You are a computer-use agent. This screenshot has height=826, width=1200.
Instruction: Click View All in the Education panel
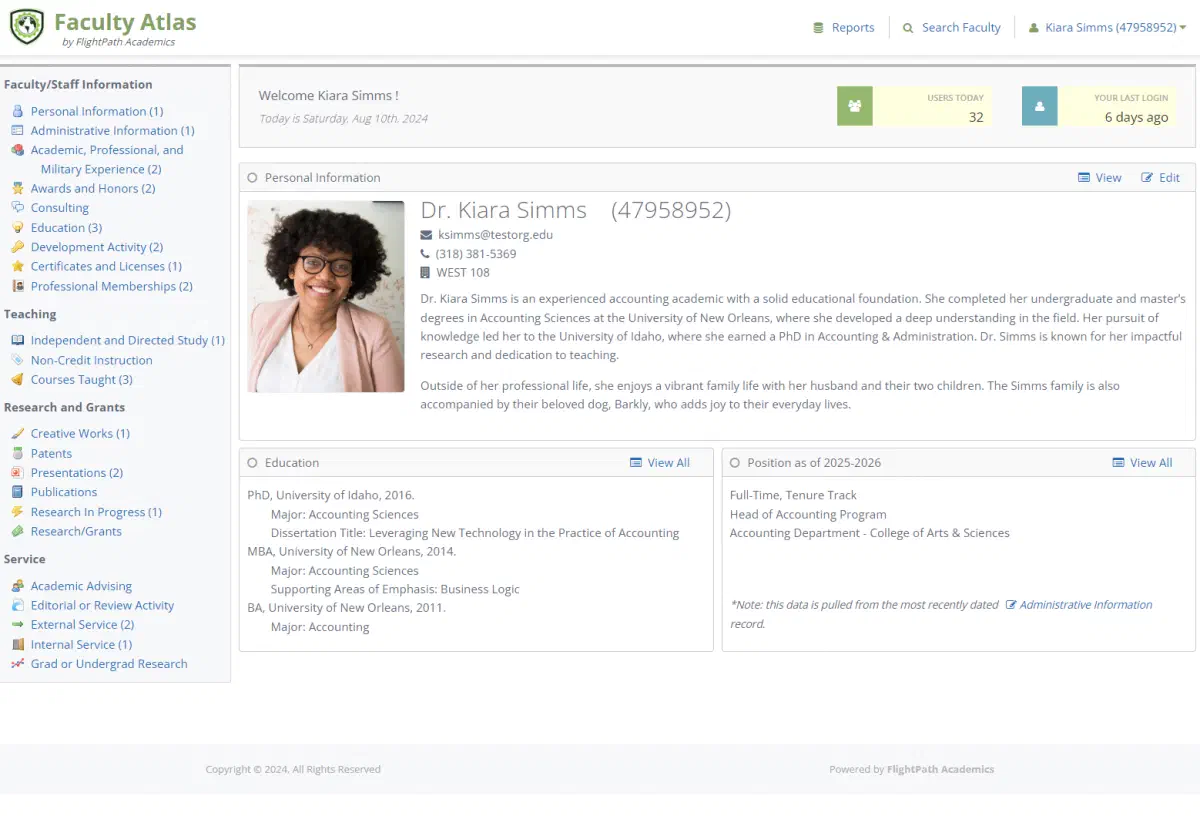tap(660, 463)
